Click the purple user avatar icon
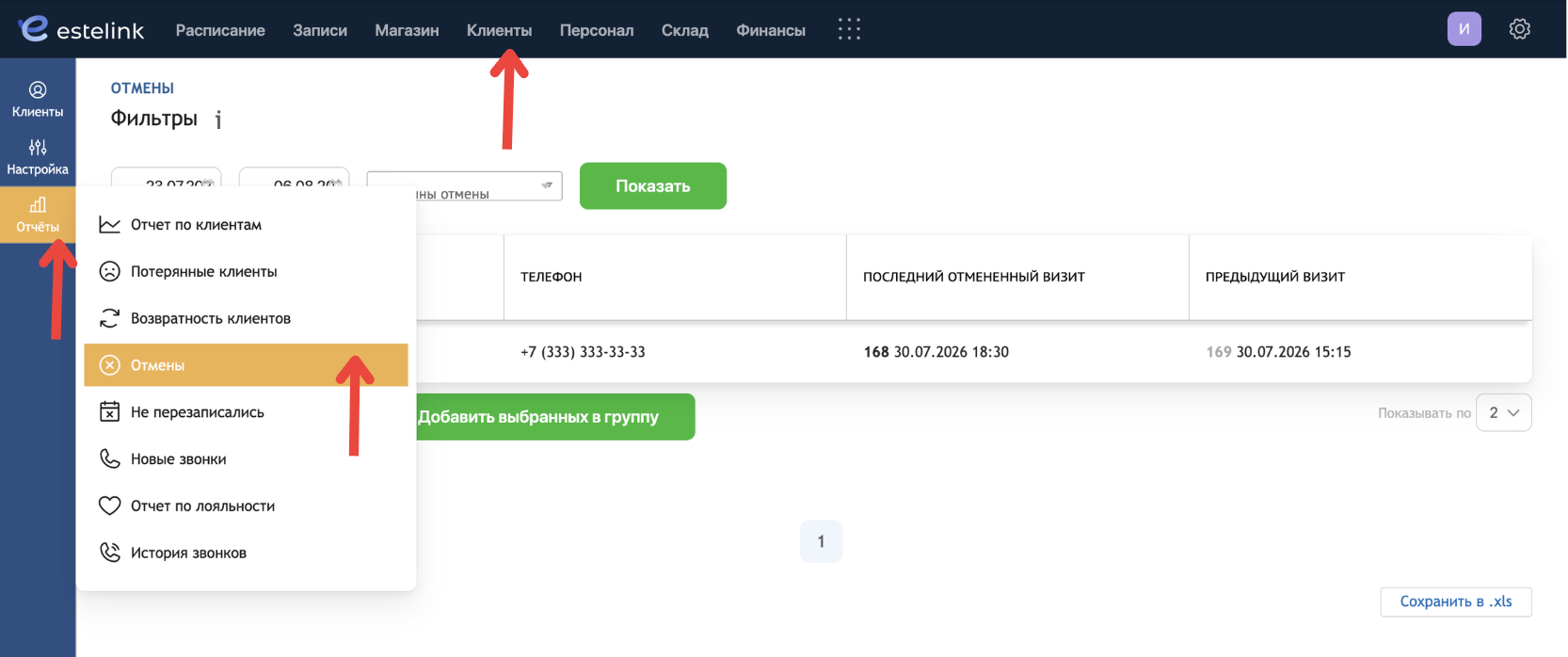The height and width of the screenshot is (657, 1568). pos(1464,29)
